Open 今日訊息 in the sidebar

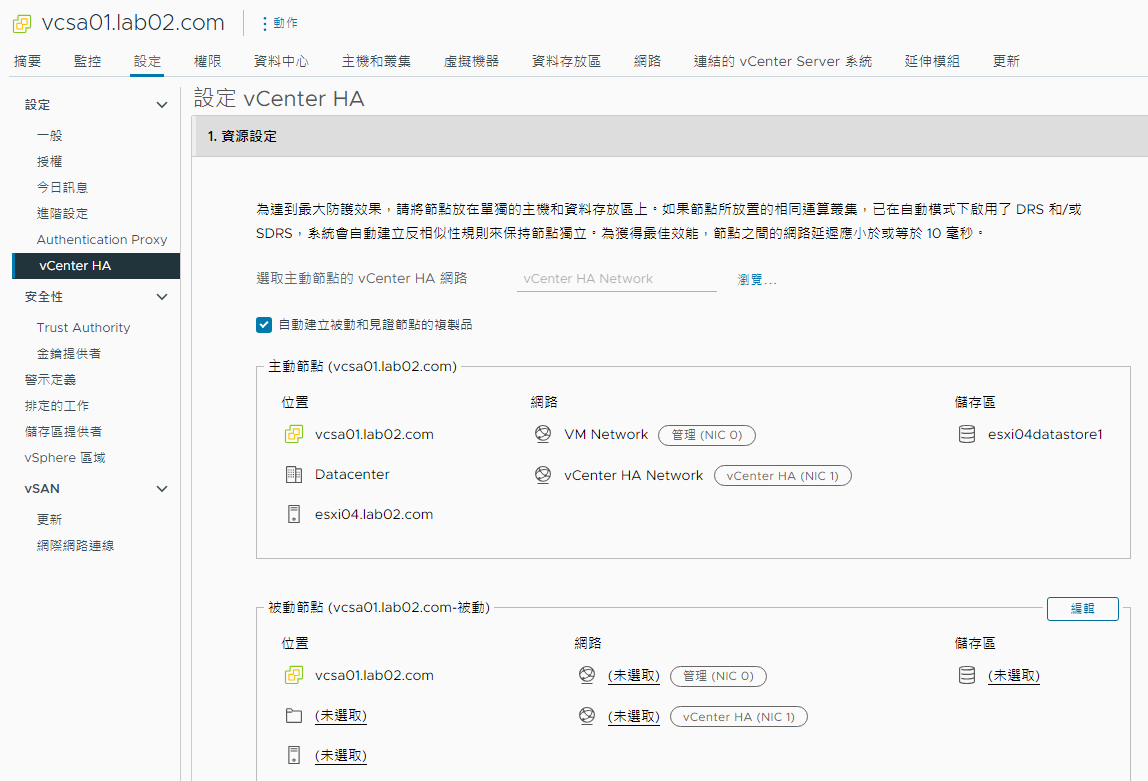[62, 187]
